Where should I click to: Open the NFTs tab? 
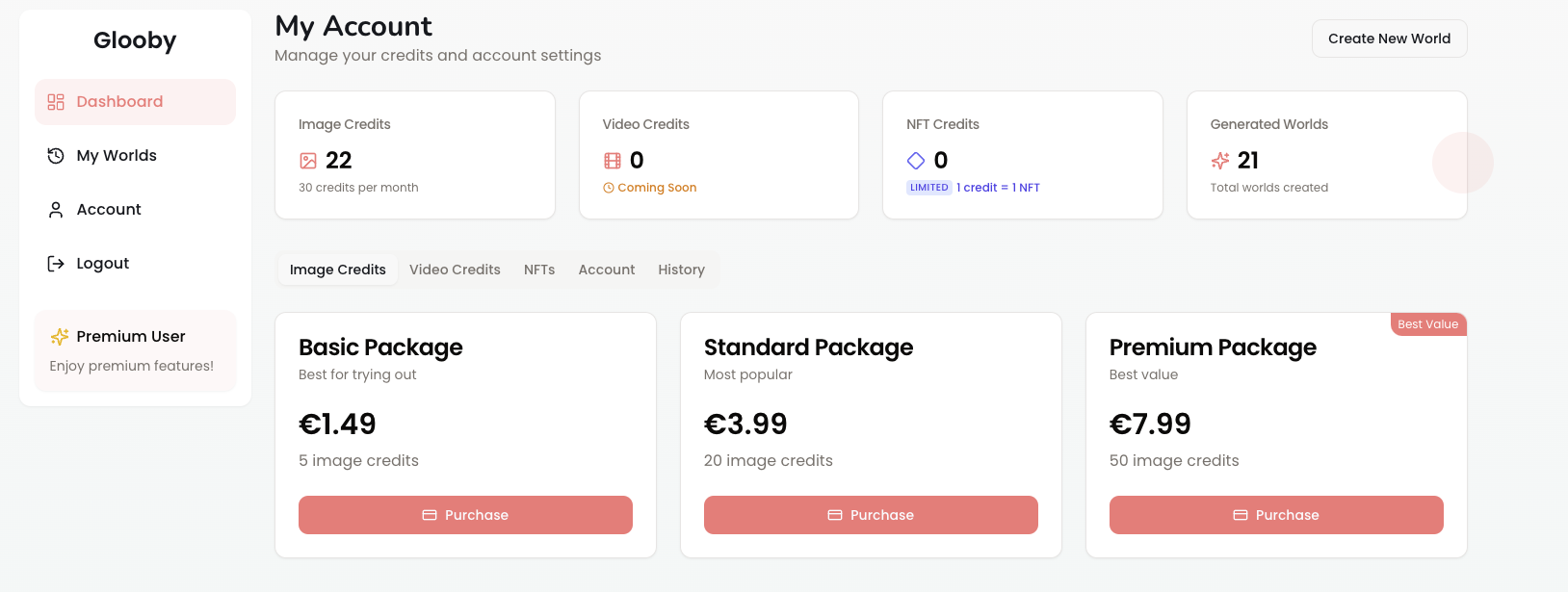(x=539, y=270)
